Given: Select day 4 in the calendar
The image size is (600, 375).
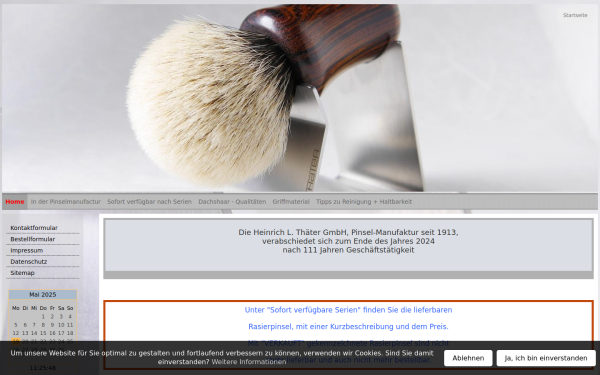Looking at the screenshot, I should [70, 316].
